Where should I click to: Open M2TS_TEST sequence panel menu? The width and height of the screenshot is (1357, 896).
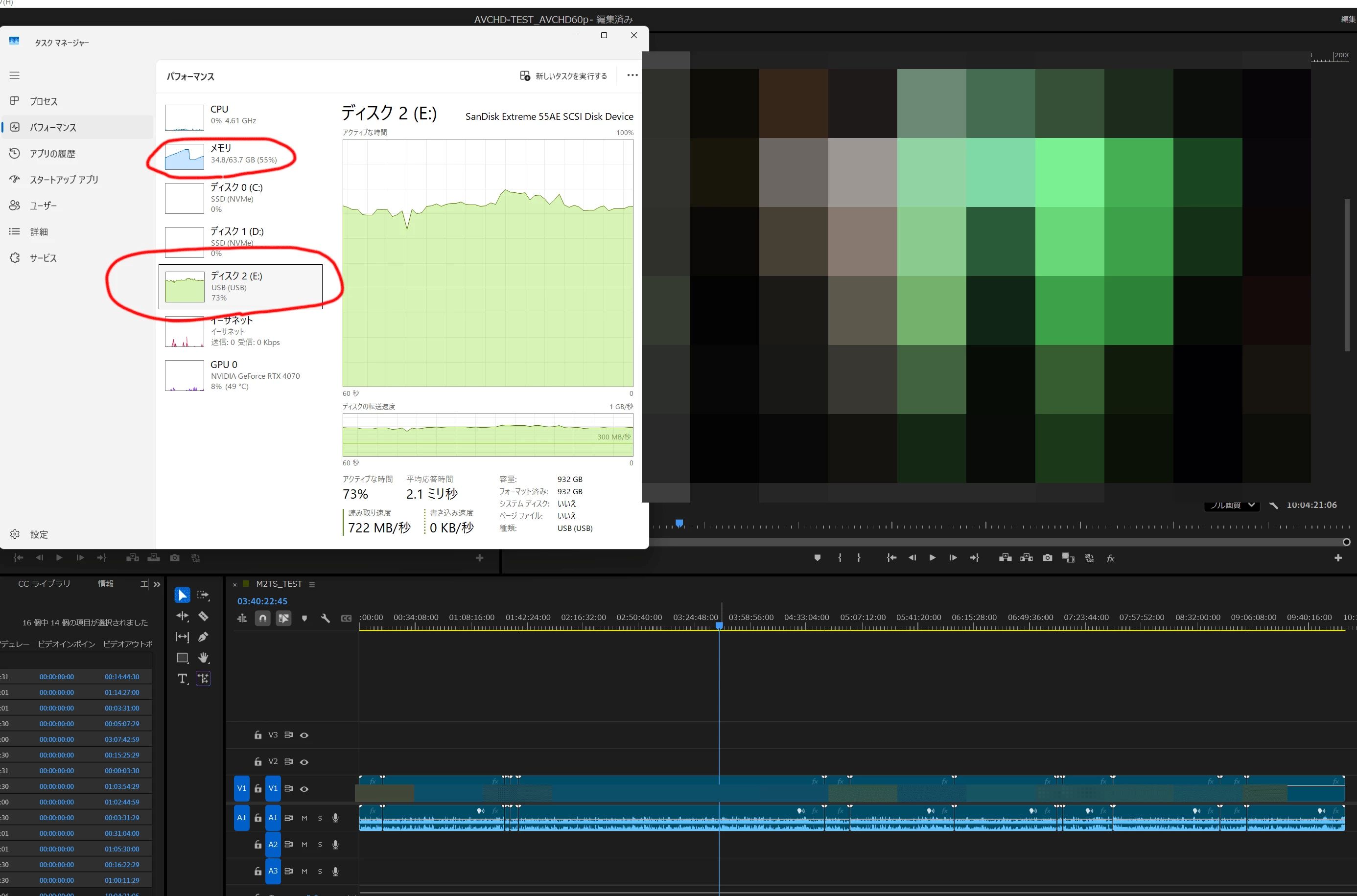tap(312, 584)
